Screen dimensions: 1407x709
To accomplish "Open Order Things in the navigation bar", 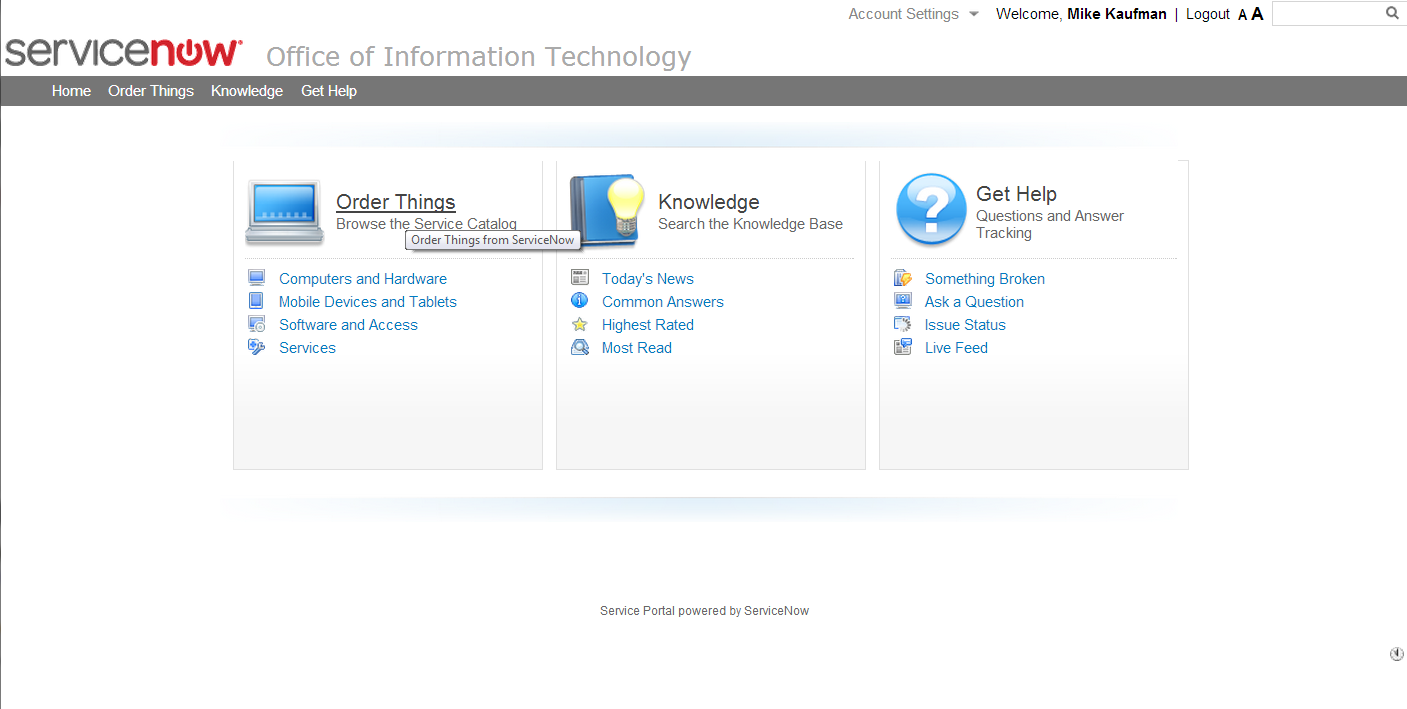I will pyautogui.click(x=151, y=91).
